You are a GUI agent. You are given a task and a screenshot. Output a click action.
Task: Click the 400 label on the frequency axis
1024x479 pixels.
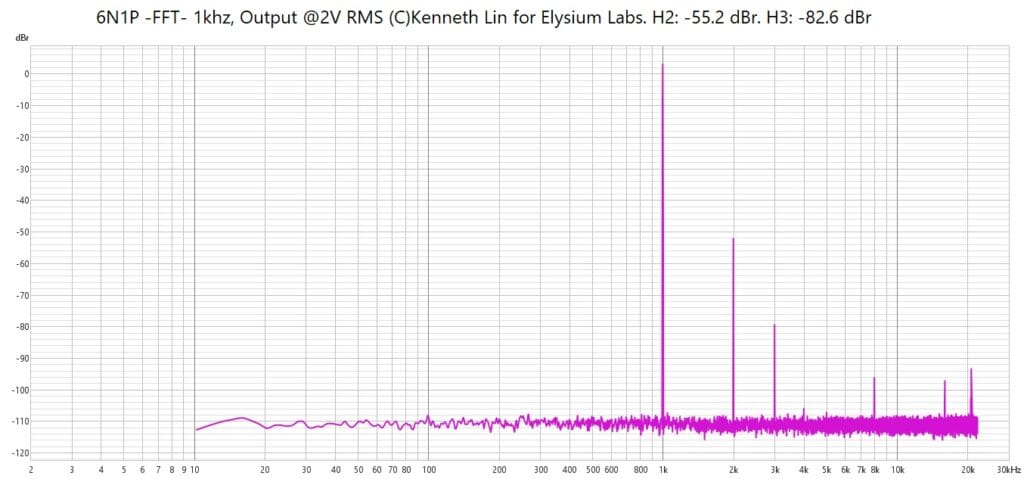click(569, 470)
